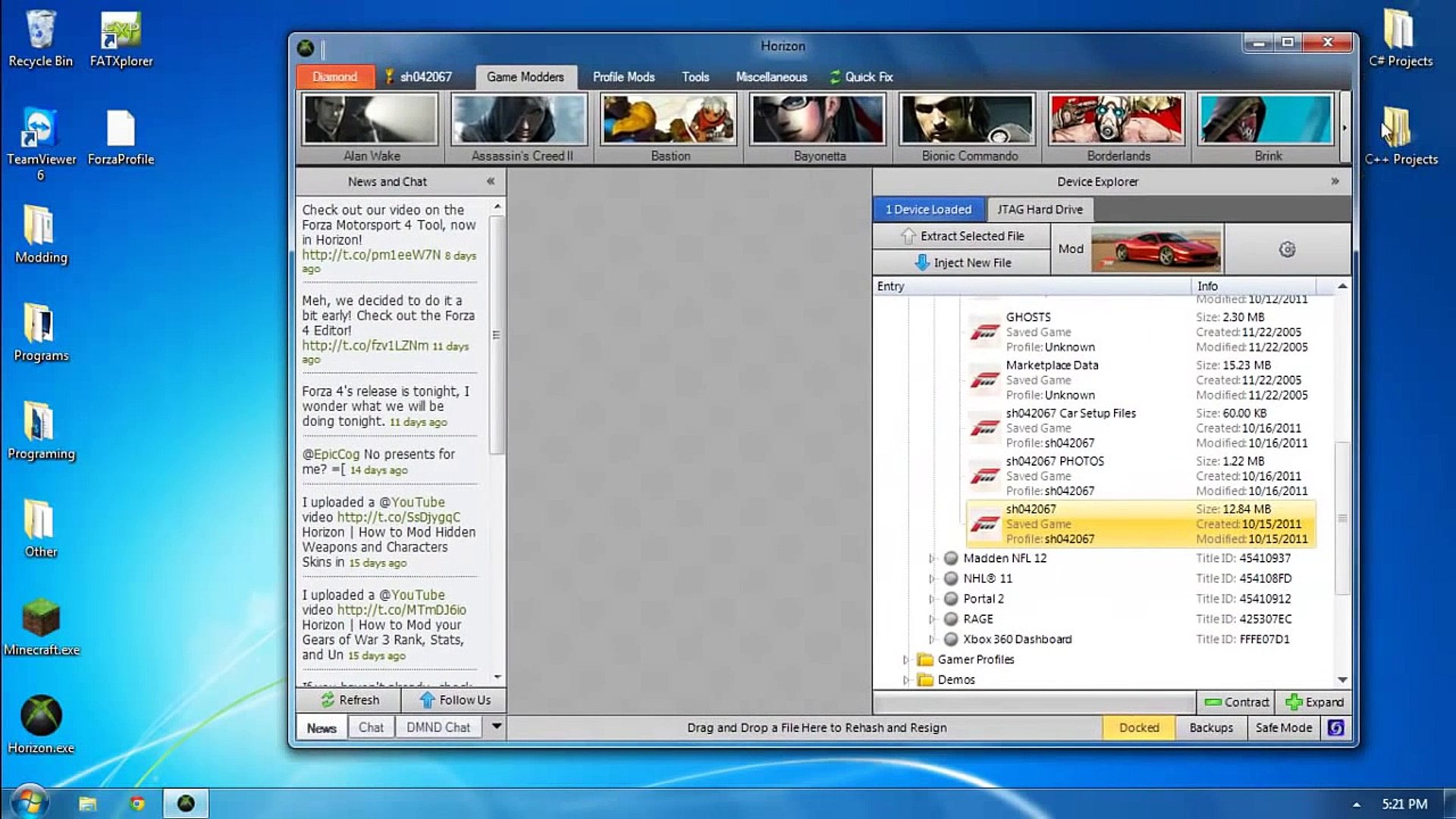The image size is (1456, 819).
Task: Click the News and Chat scrollbar thumb
Action: (x=497, y=334)
